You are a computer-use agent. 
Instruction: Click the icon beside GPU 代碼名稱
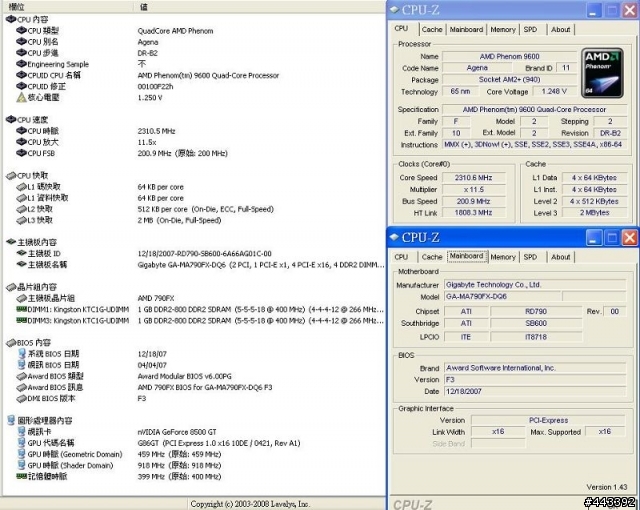coord(22,442)
